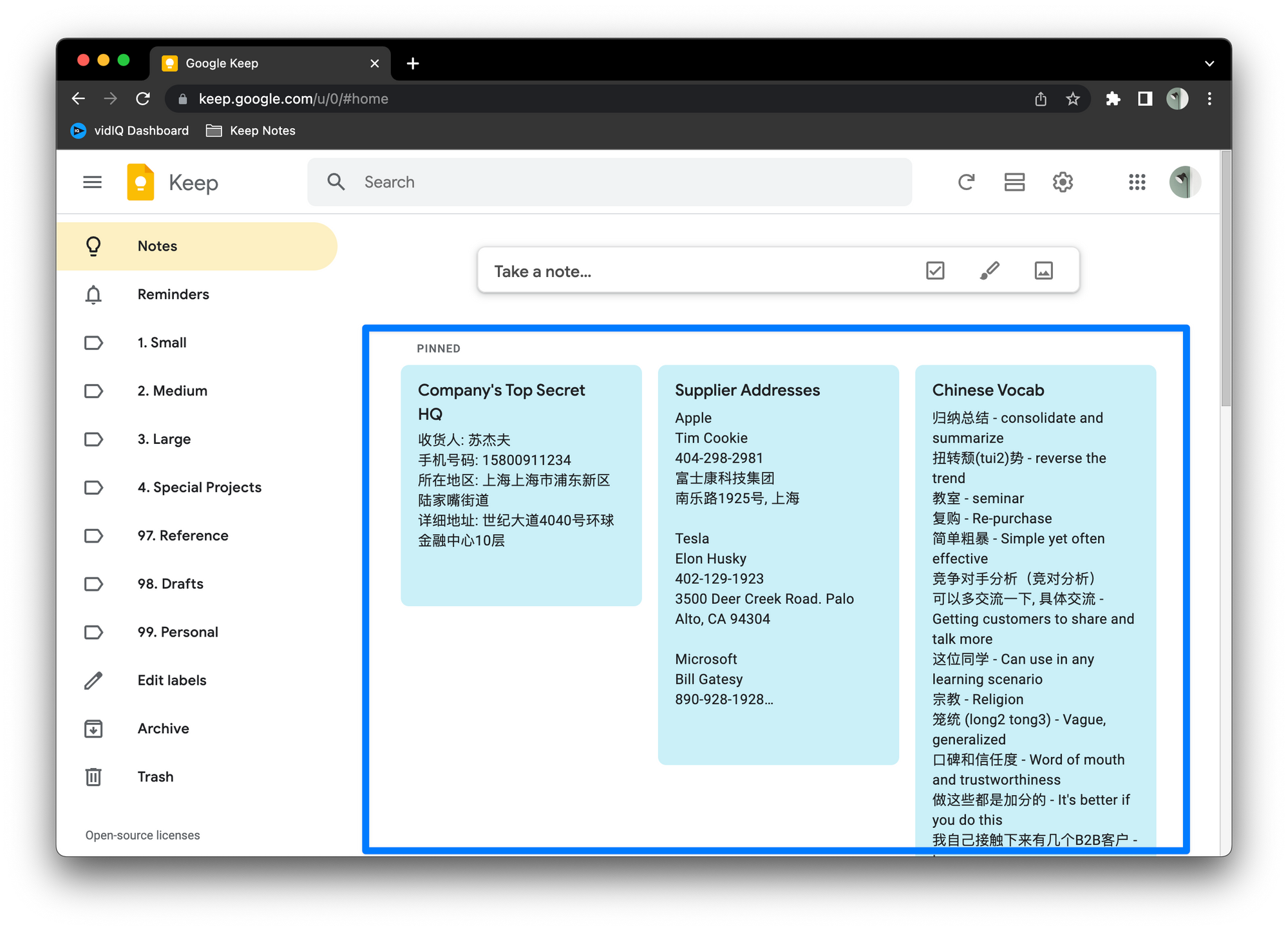Screen dimensions: 1288x931
Task: Open the Trash section
Action: coord(155,777)
